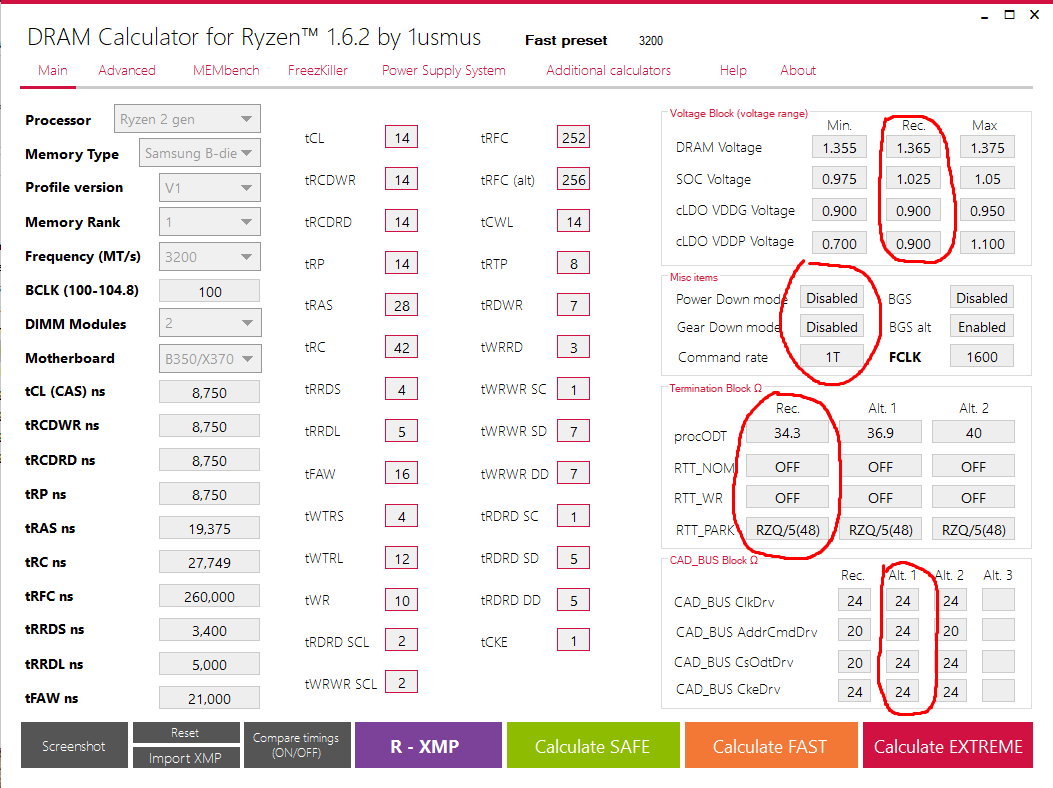Click recommended RTT_NOM OFF field

[x=787, y=466]
